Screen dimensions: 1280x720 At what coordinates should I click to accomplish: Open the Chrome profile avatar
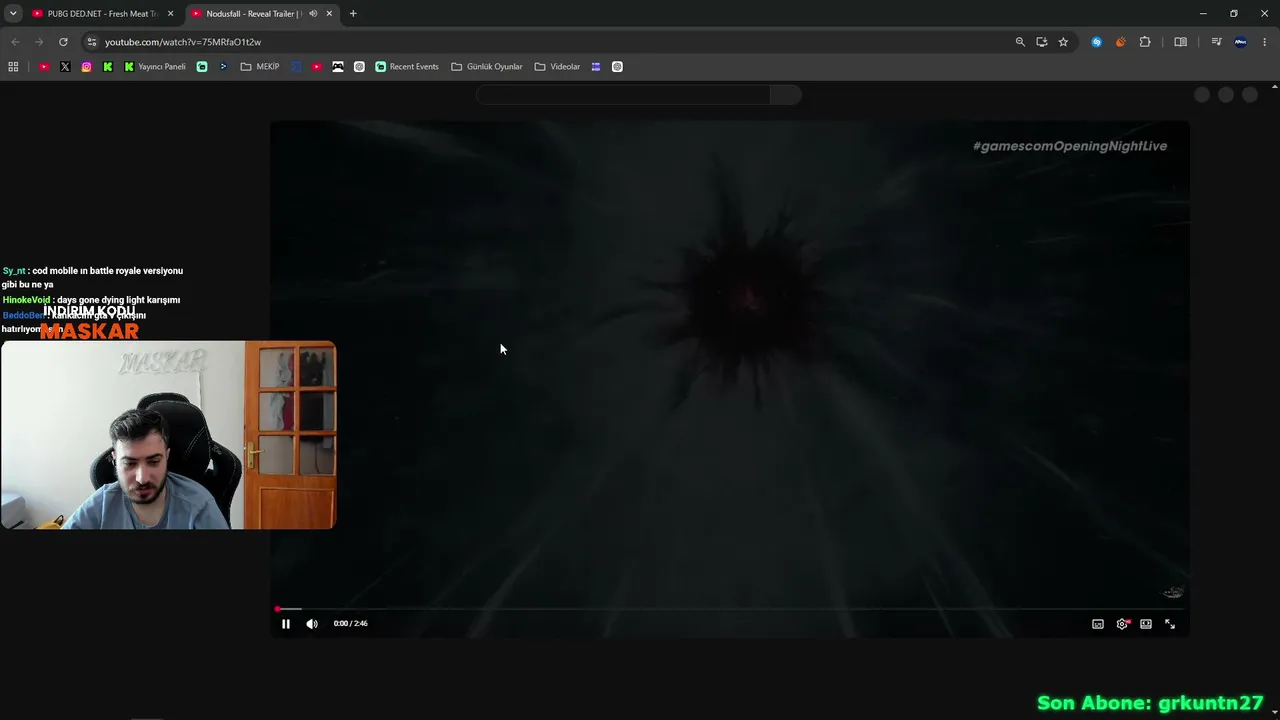point(1241,42)
